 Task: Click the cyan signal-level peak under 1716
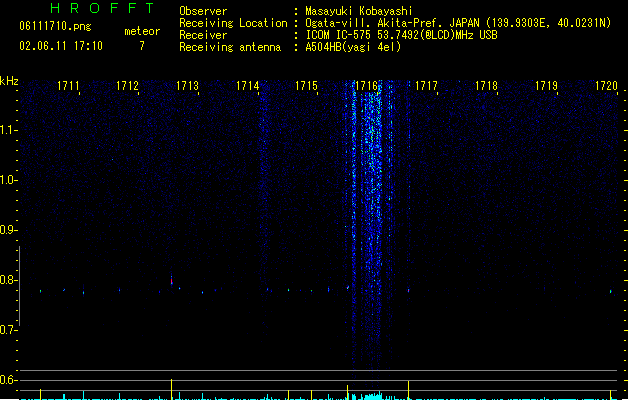click(x=371, y=396)
